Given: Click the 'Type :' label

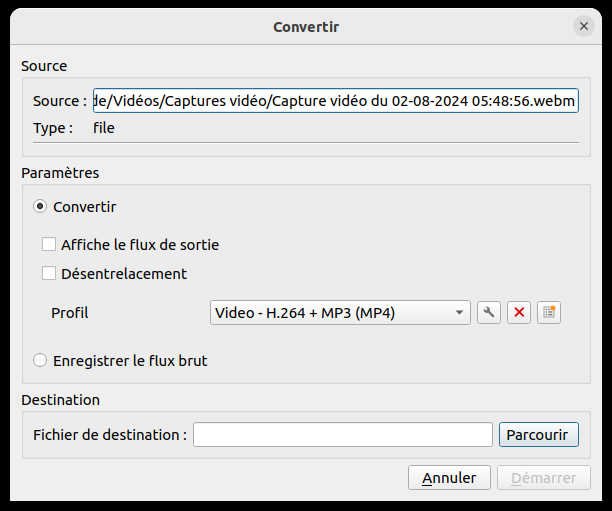Looking at the screenshot, I should tap(53, 128).
